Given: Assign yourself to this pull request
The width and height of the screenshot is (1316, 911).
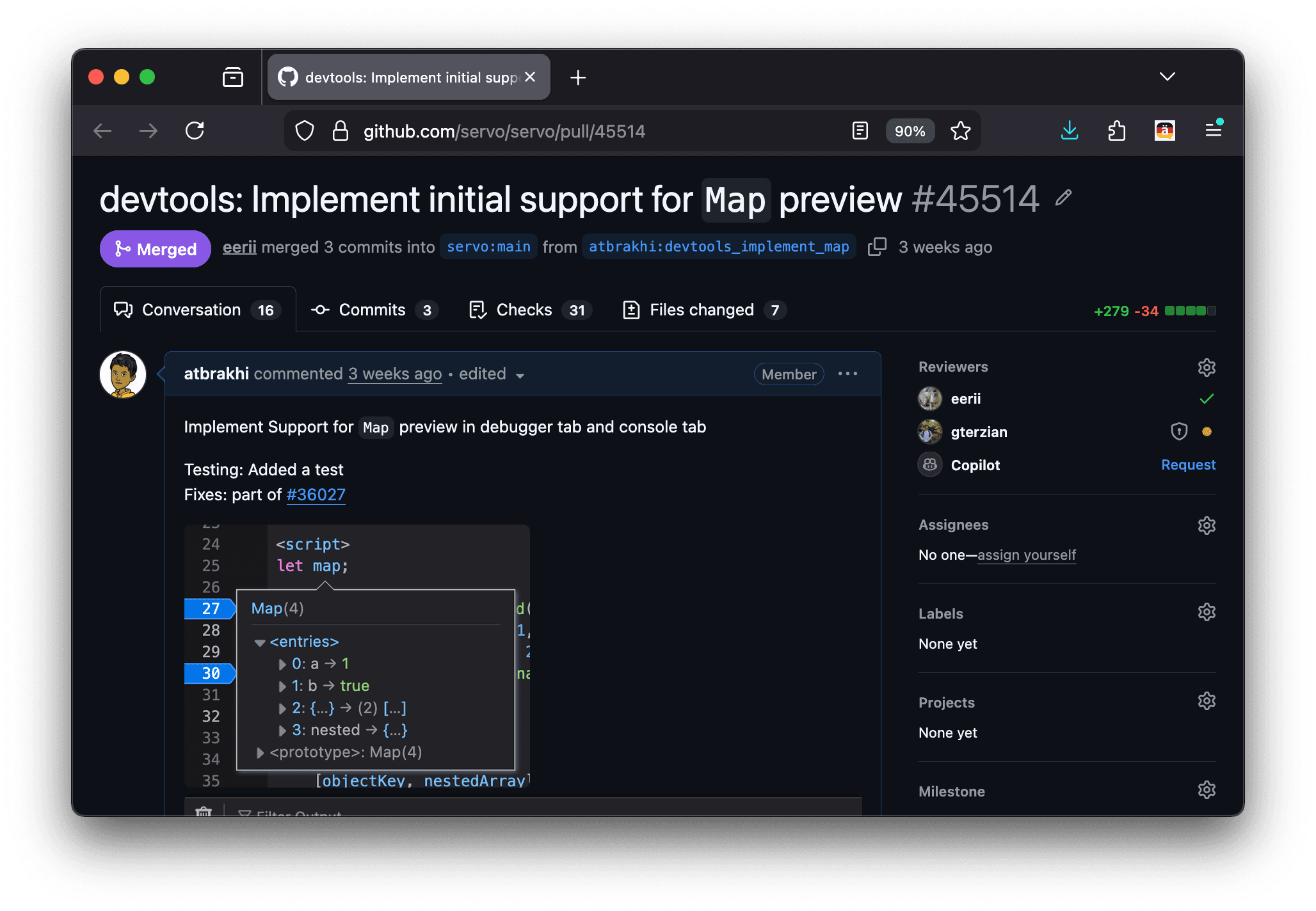Looking at the screenshot, I should tap(1027, 555).
